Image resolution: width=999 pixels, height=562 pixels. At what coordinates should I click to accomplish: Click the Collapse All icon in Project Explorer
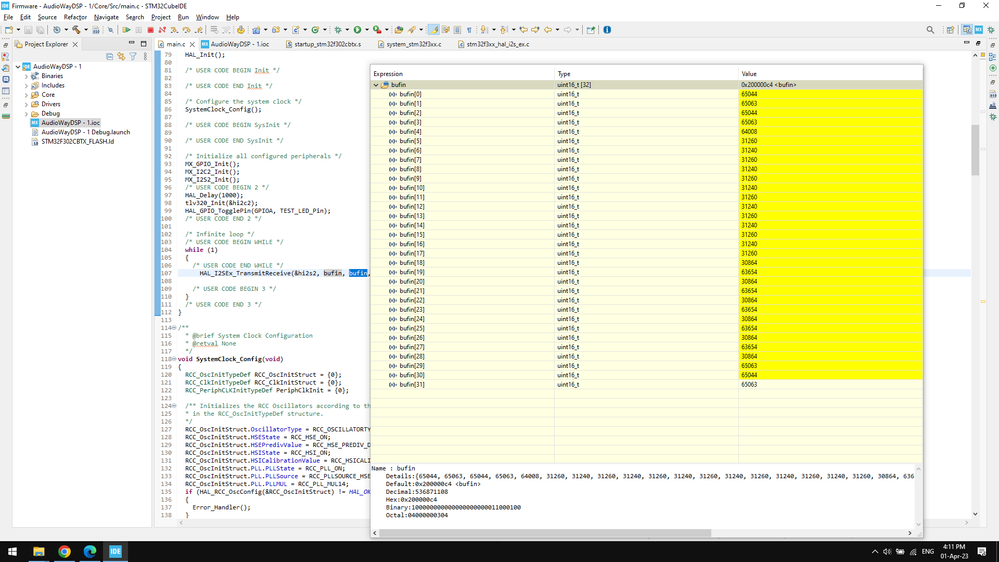point(109,56)
